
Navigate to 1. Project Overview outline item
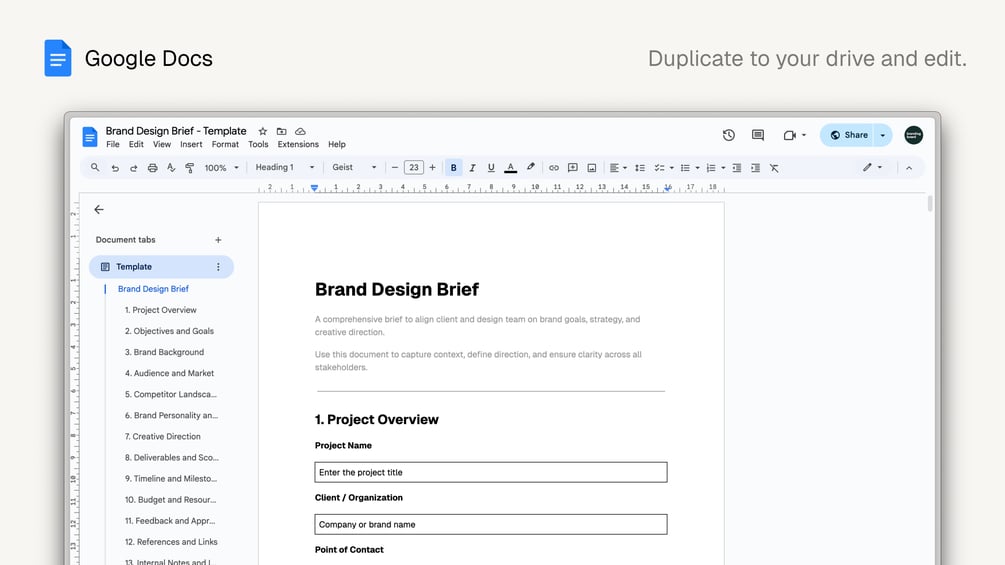pos(161,310)
